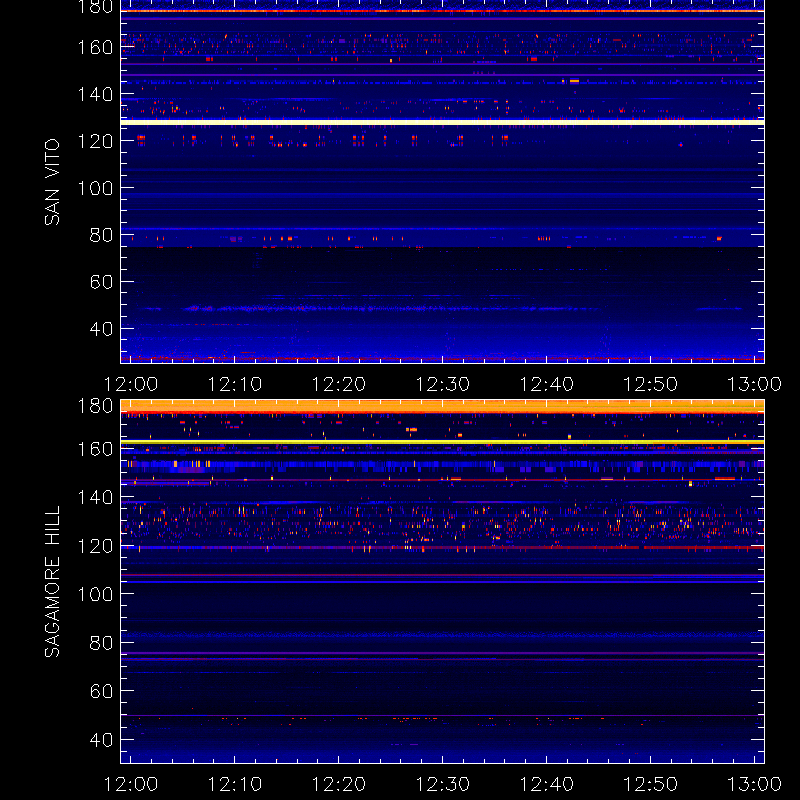Pick the 140 tick label on Sagamore Hill plot

95,497
